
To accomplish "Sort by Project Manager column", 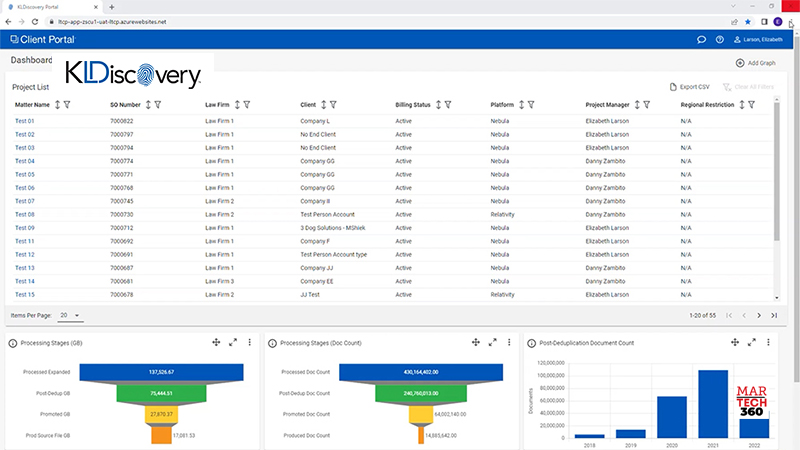I will coord(637,105).
